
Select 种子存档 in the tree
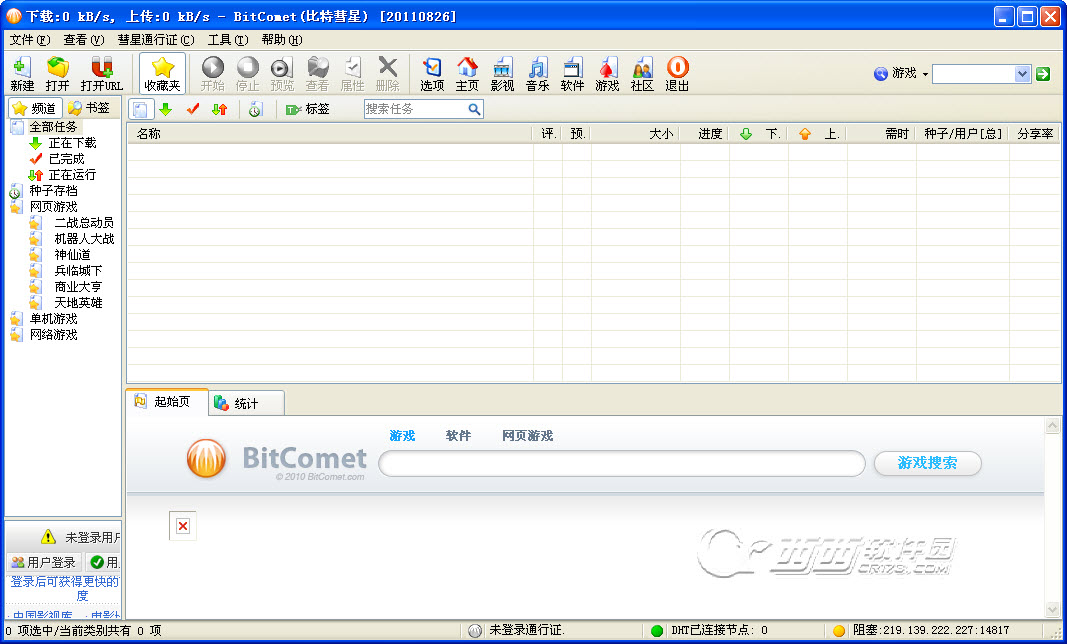53,191
